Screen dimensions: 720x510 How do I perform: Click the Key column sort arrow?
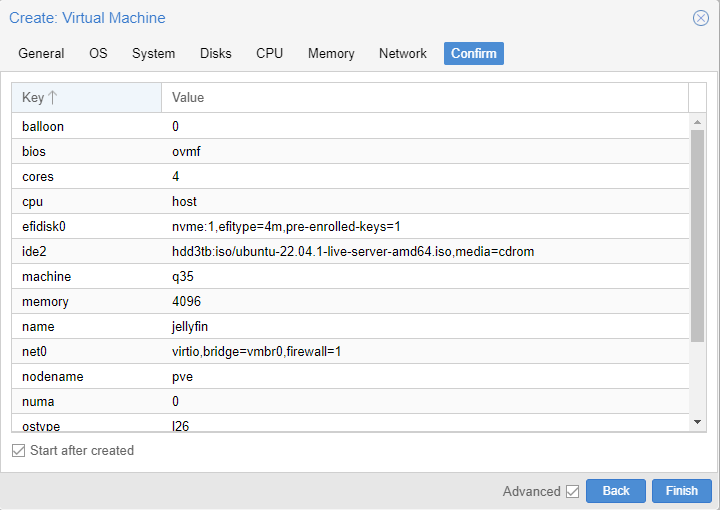coord(52,97)
